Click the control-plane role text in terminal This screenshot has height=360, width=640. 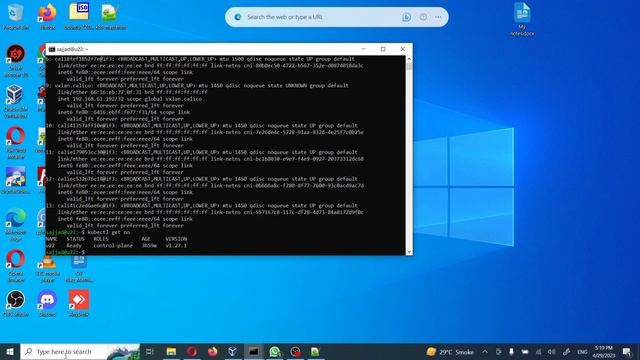113,246
